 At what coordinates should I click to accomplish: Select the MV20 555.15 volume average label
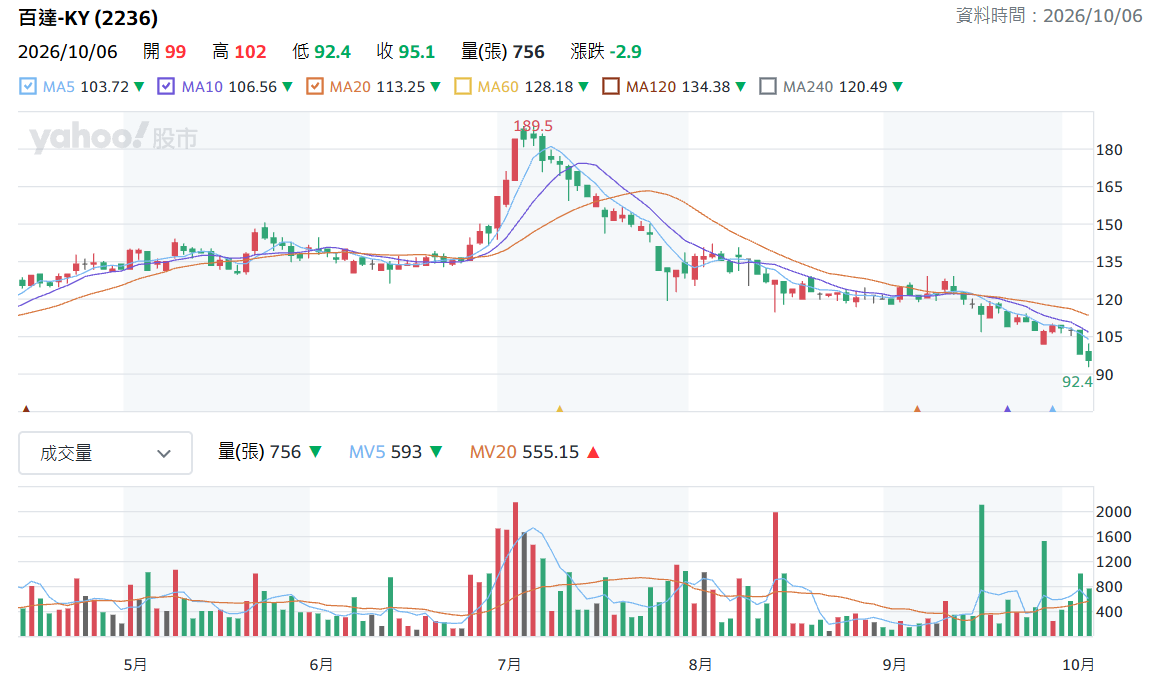525,452
